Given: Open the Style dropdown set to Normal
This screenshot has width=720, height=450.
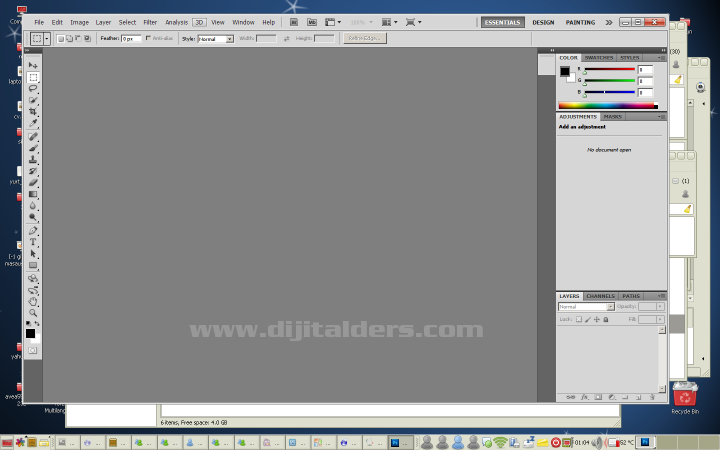Looking at the screenshot, I should tap(216, 39).
